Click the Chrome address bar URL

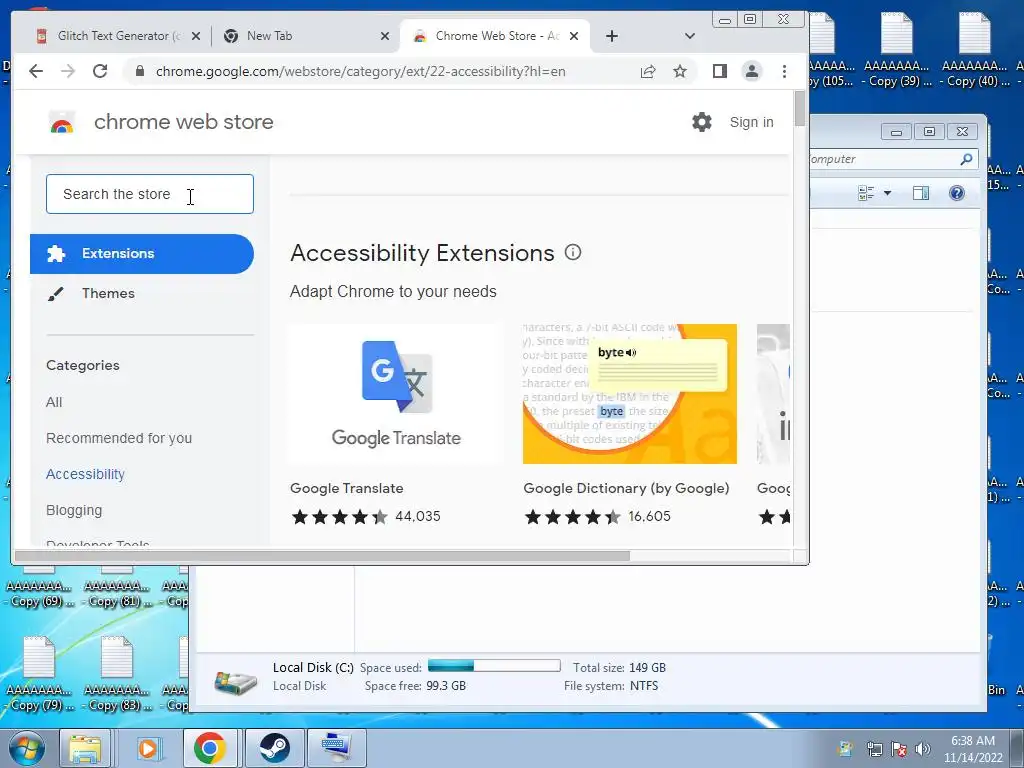360,72
